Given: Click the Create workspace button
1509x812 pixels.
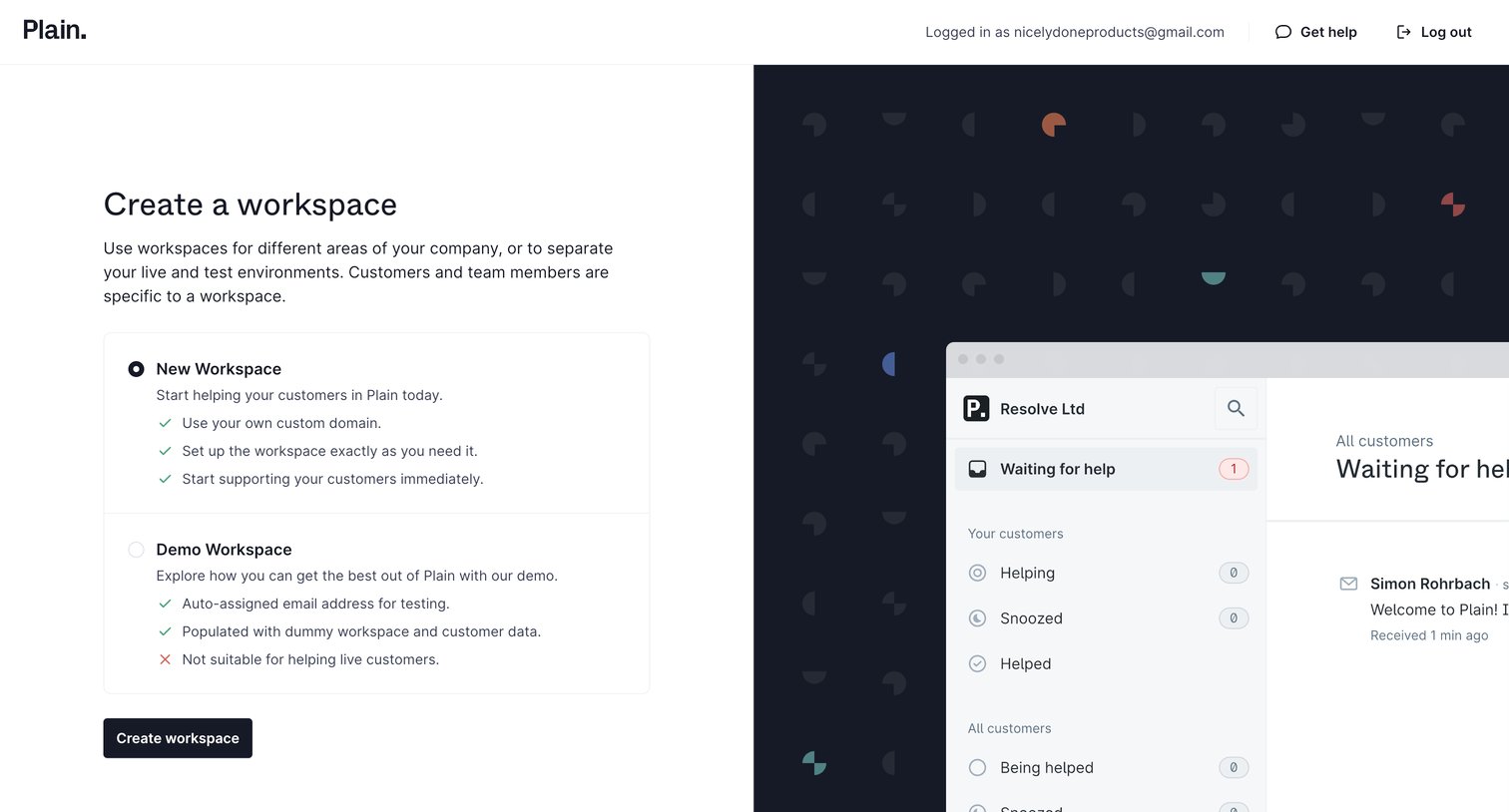Looking at the screenshot, I should [x=178, y=738].
